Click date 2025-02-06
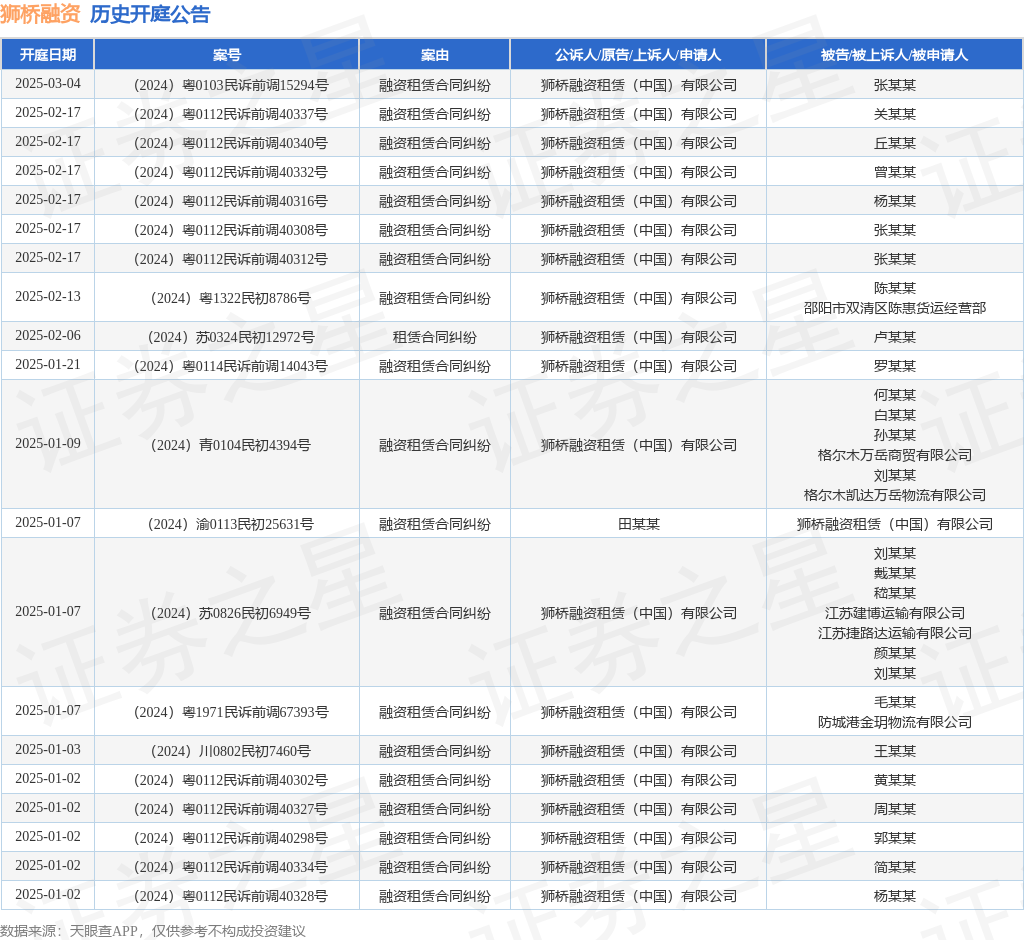Viewport: 1024px width, 940px height. [x=48, y=336]
